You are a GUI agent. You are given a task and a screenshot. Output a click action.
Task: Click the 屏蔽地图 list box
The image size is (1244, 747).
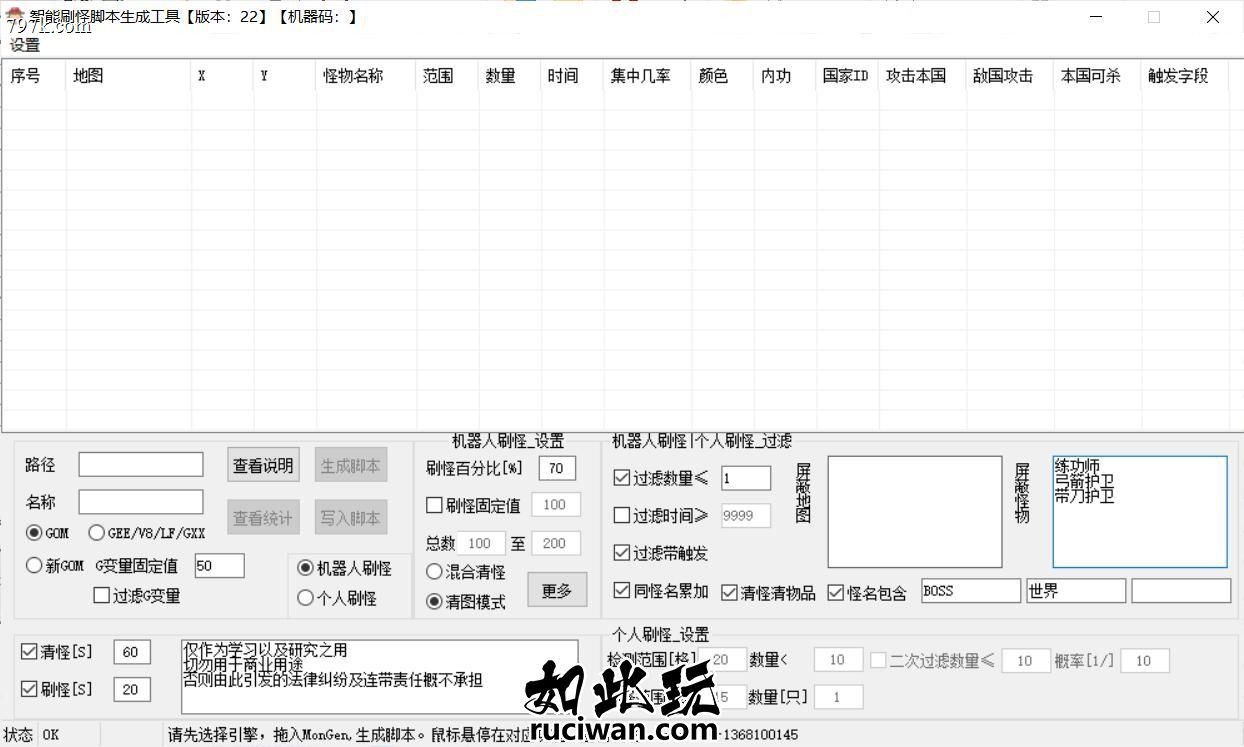point(915,512)
